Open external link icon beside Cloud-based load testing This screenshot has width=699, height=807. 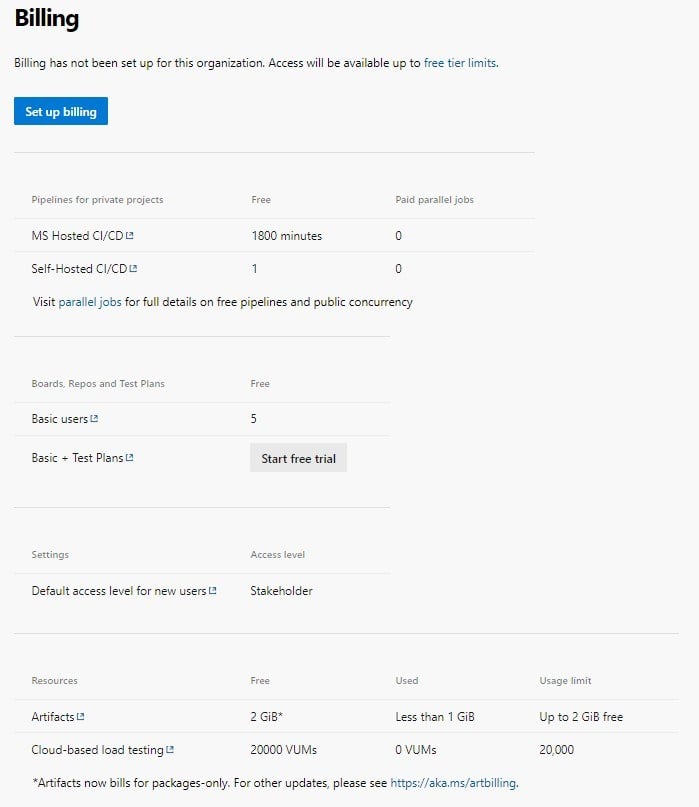coord(170,750)
